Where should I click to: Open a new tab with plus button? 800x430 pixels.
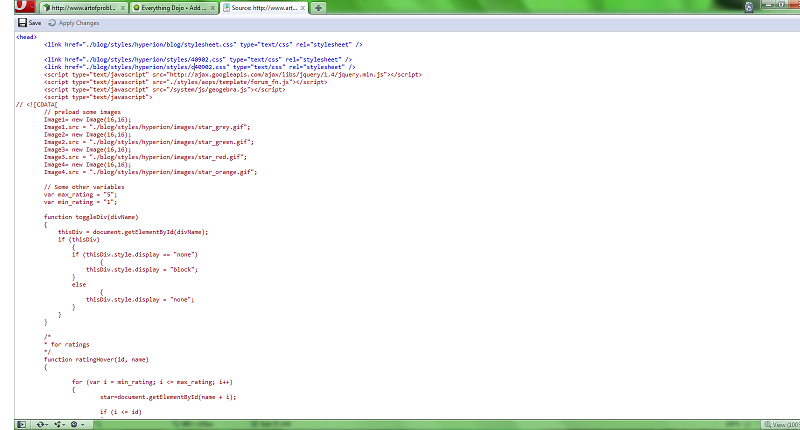318,8
